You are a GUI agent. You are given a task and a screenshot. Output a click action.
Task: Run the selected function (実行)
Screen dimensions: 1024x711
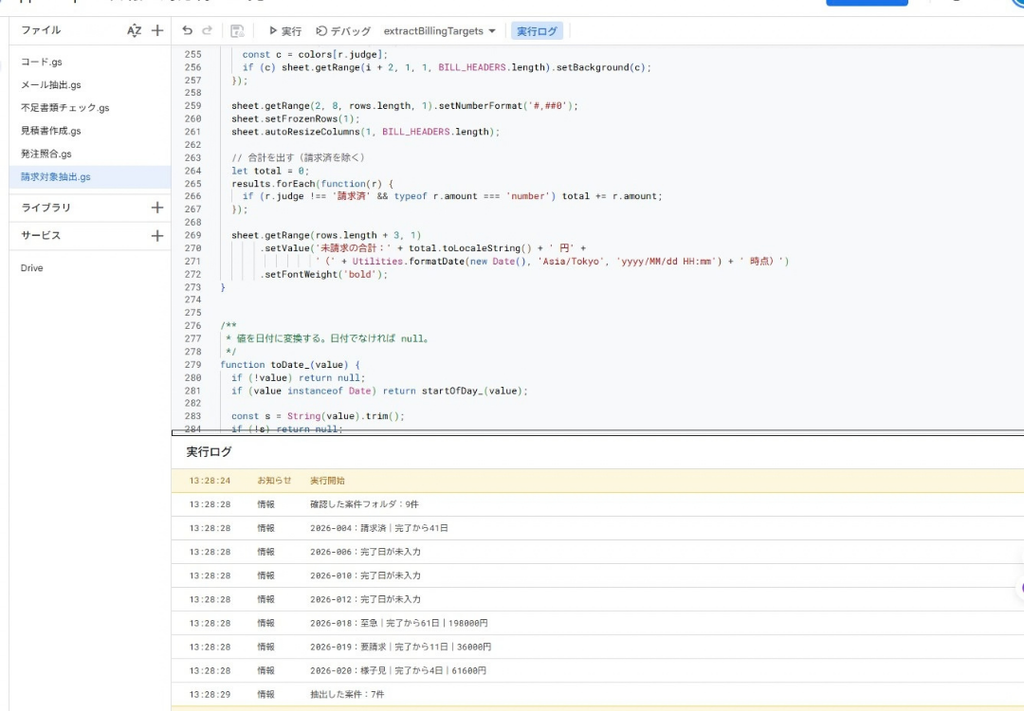coord(285,31)
